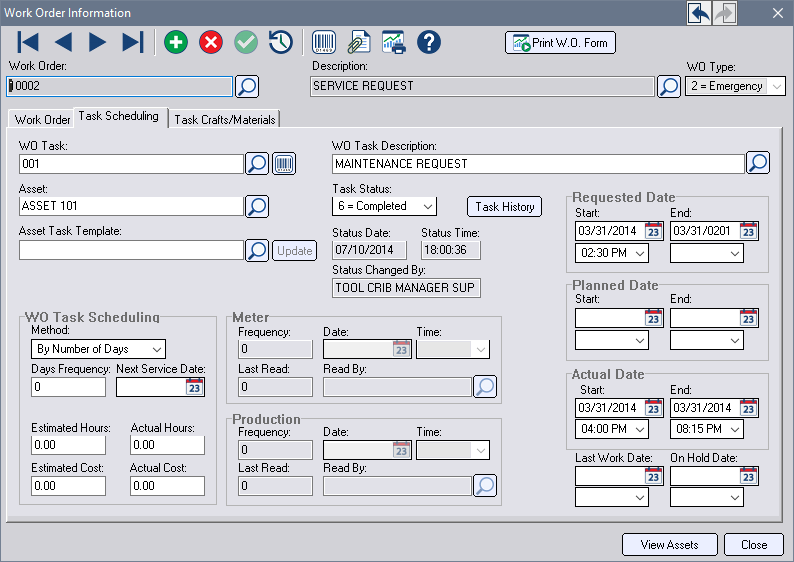794x562 pixels.
Task: Click the Days Frequency input field
Action: tap(69, 387)
